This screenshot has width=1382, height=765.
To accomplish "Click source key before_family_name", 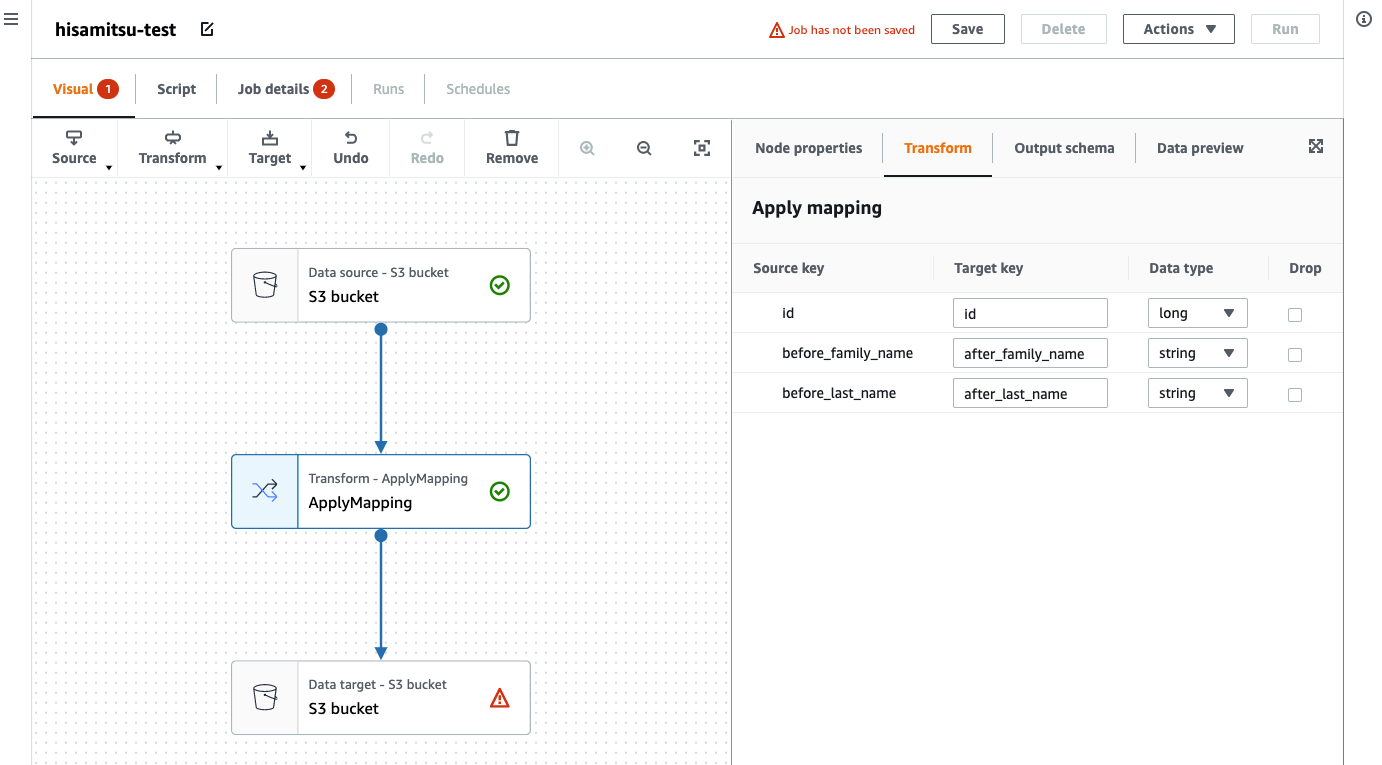I will click(x=847, y=353).
